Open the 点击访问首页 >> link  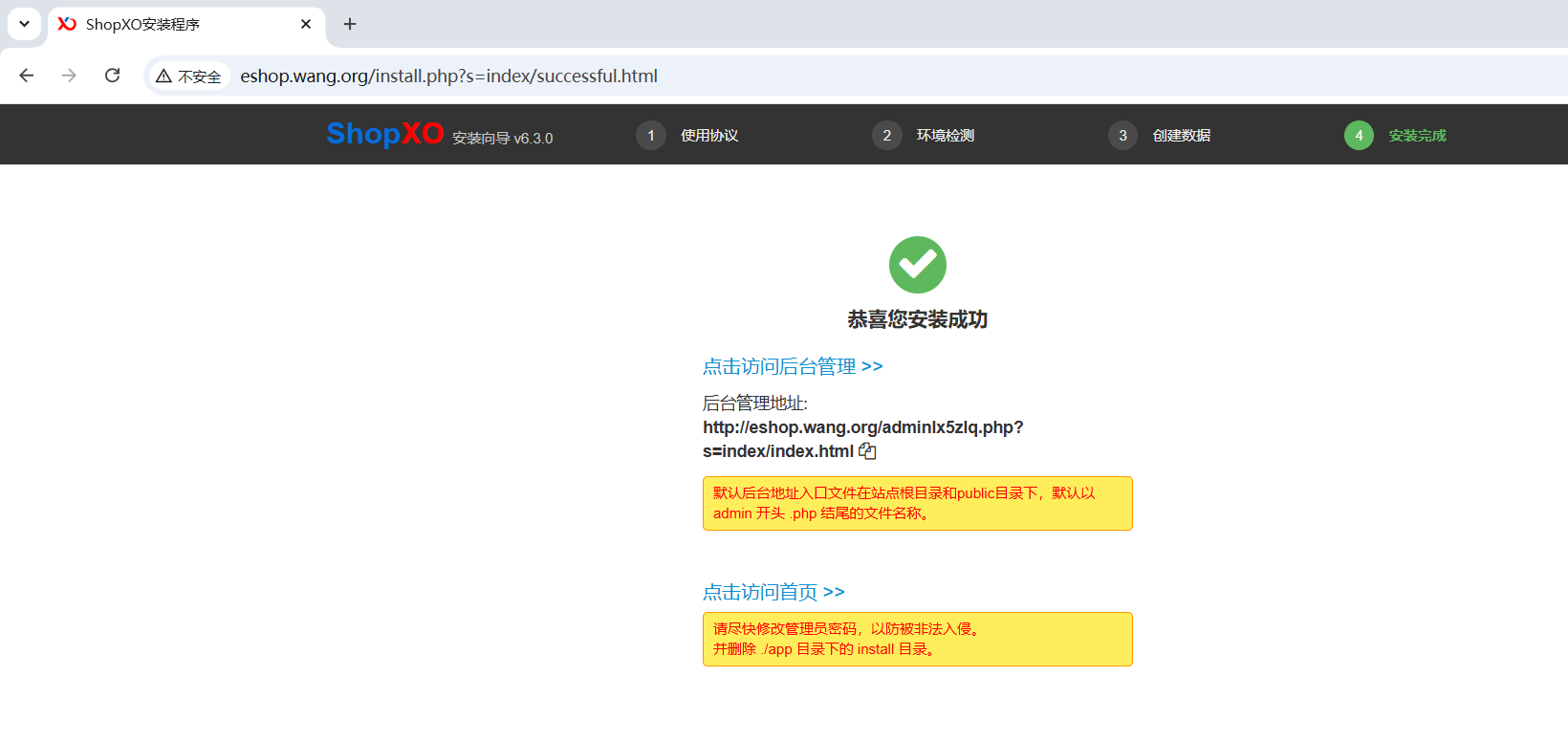[773, 592]
